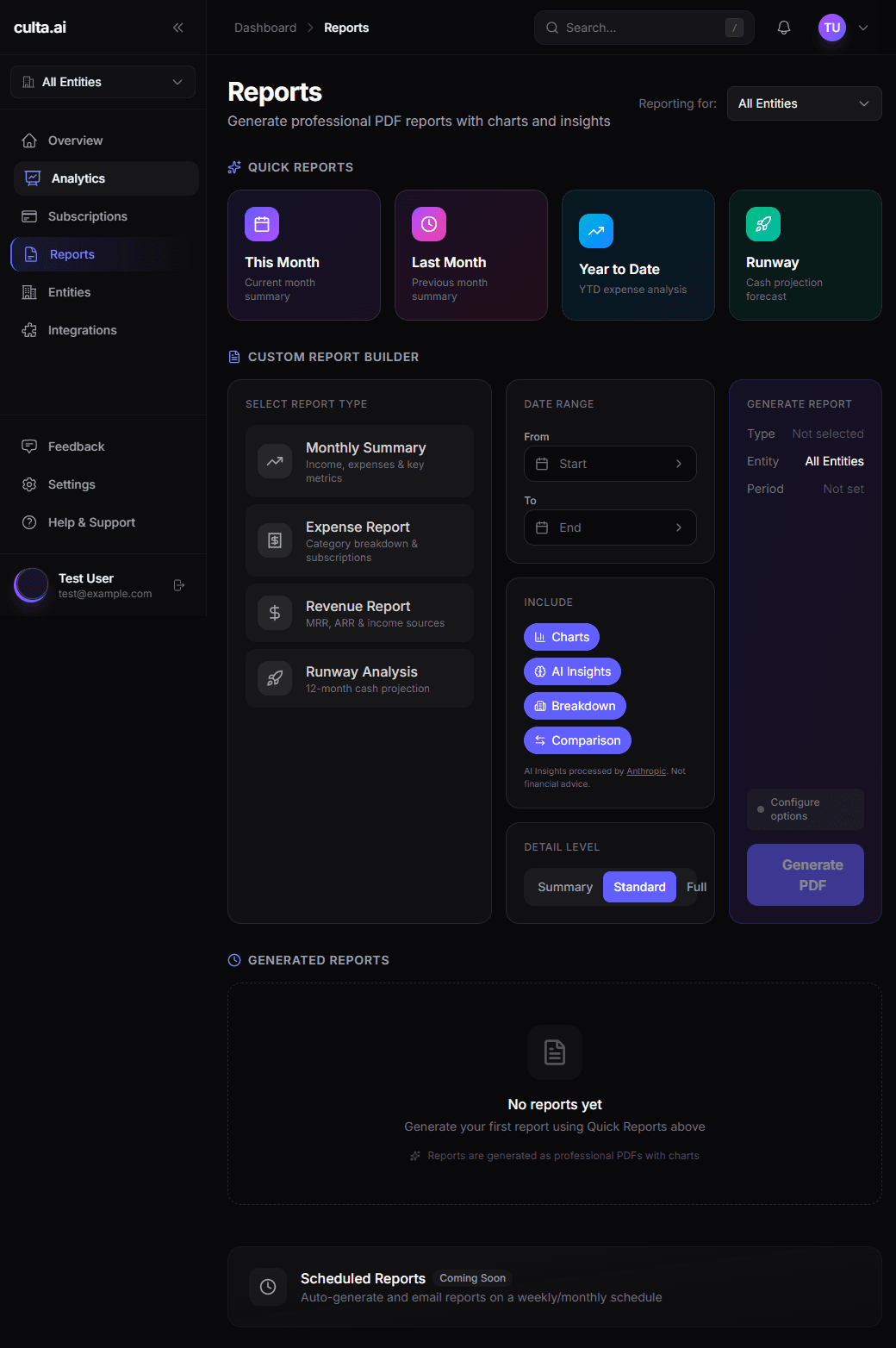
Task: Select the Analytics icon in the sidebar
Action: click(31, 178)
